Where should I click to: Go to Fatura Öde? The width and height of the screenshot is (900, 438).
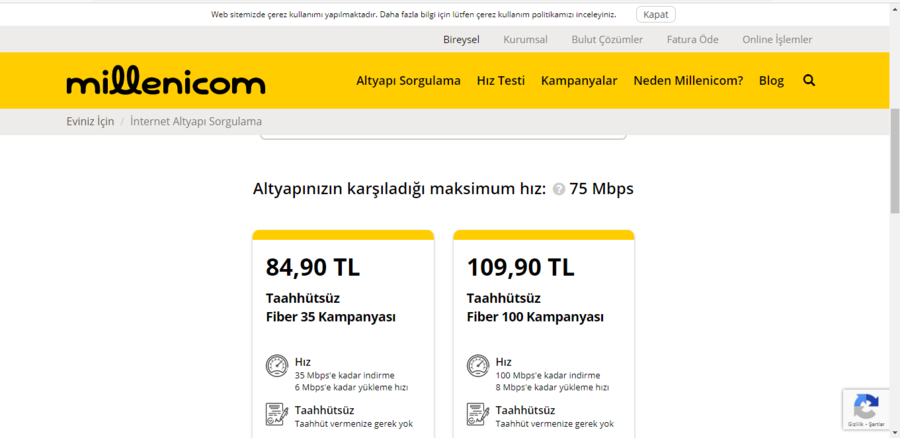click(x=693, y=40)
